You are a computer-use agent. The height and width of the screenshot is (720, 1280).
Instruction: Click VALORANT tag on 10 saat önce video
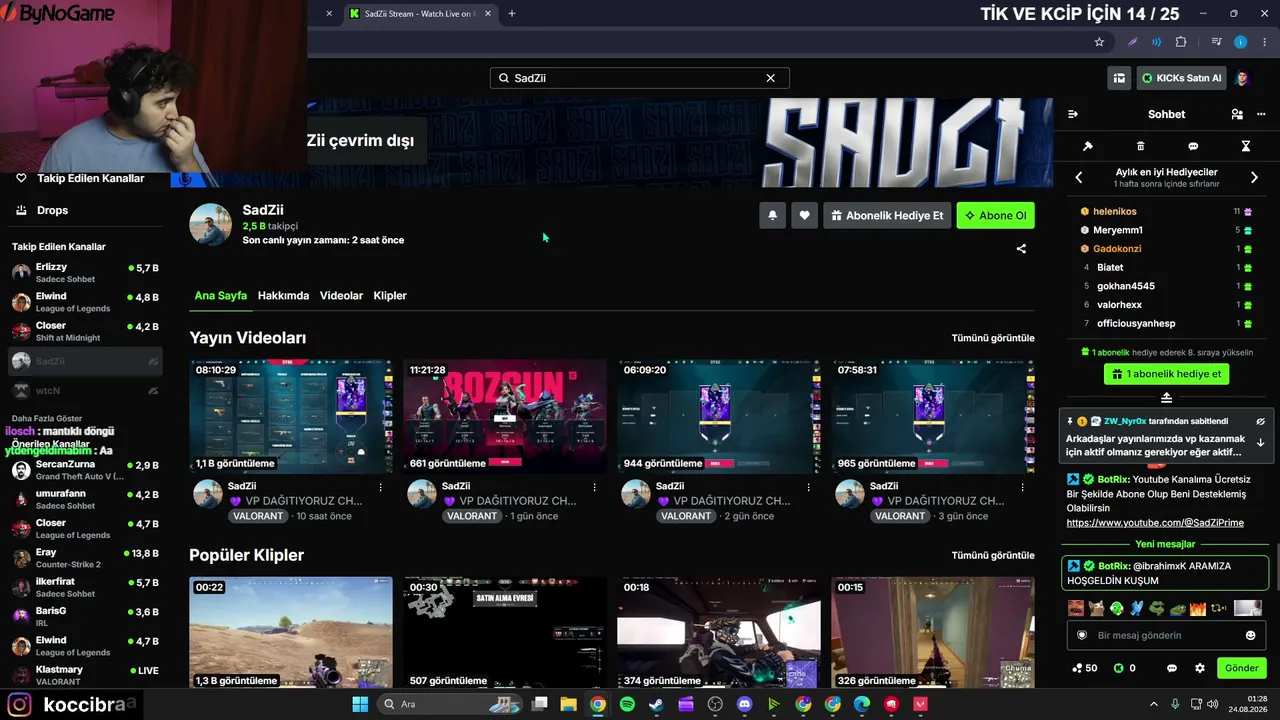(x=258, y=516)
